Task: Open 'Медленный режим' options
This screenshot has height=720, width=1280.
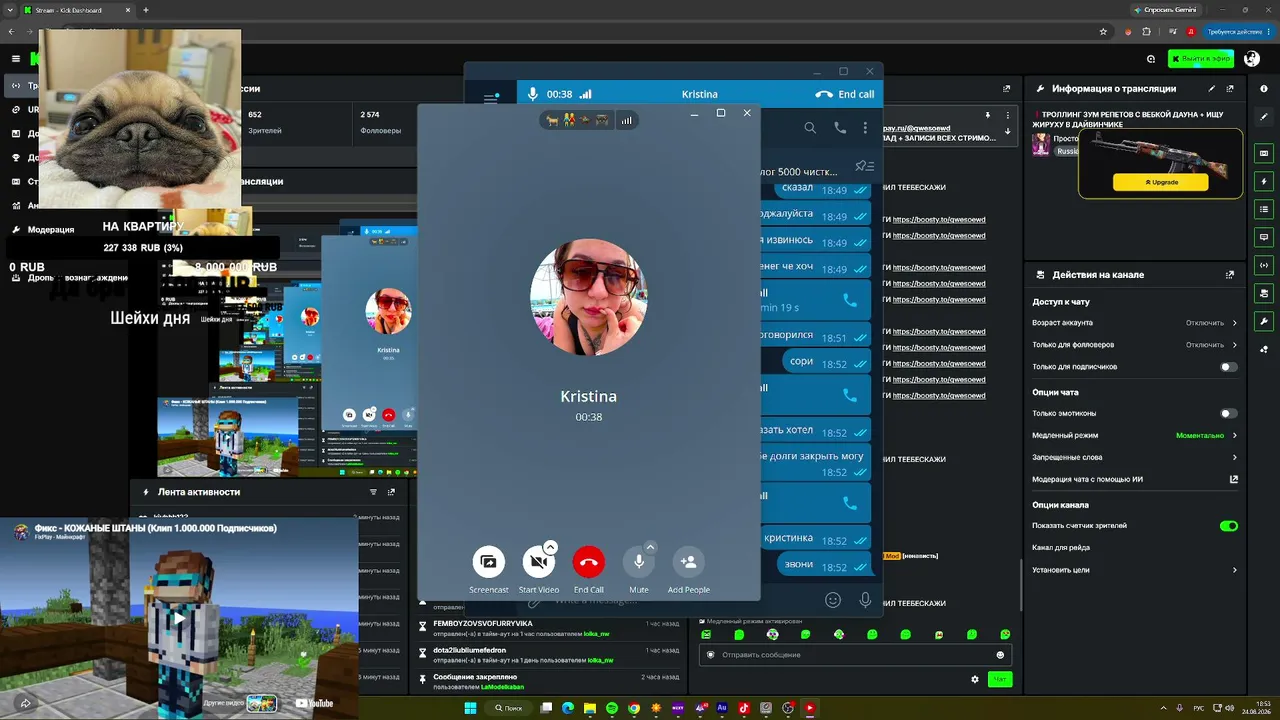Action: [x=1135, y=436]
